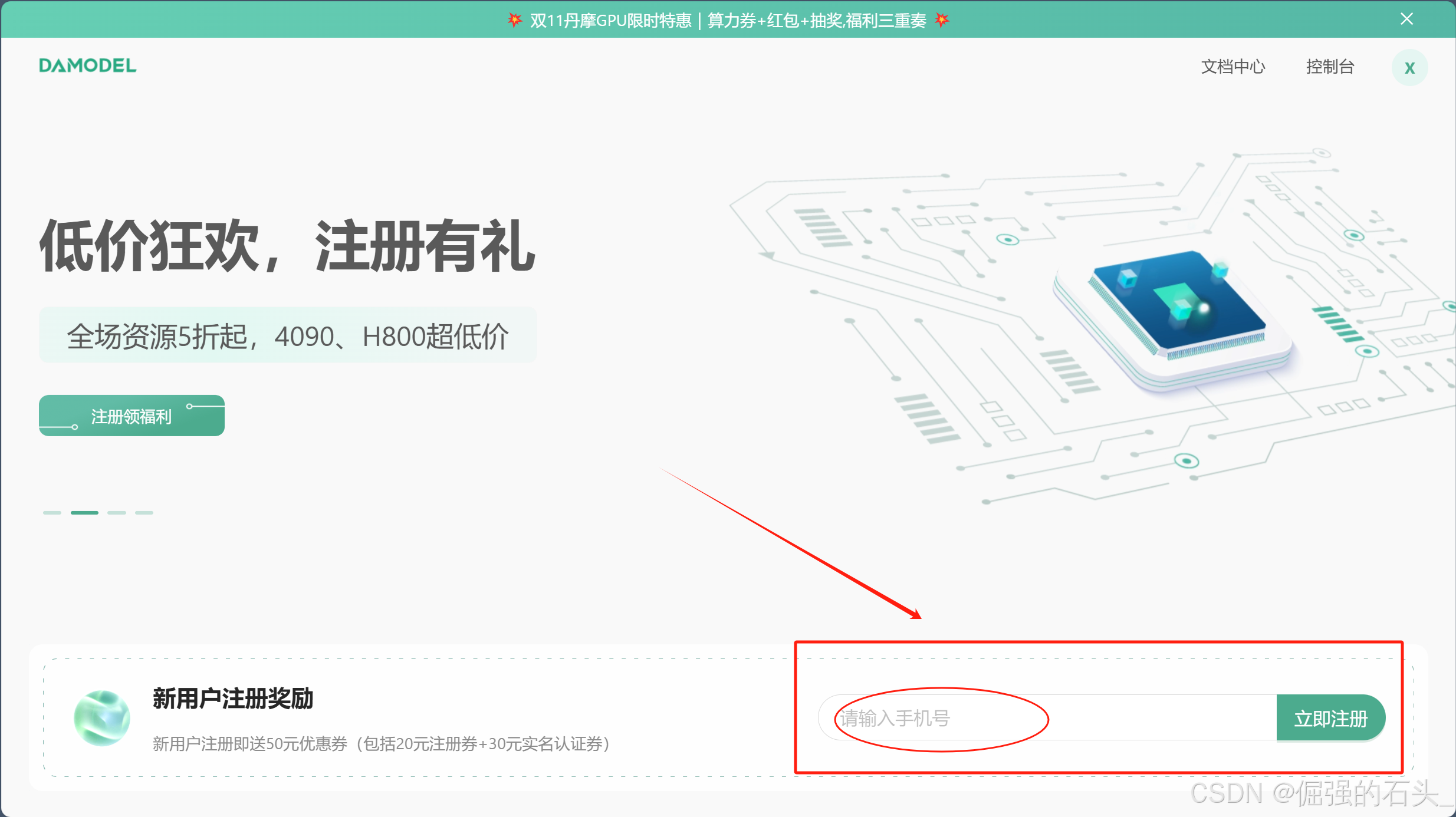The image size is (1456, 817).
Task: Select the active second carousel indicator
Action: [84, 513]
